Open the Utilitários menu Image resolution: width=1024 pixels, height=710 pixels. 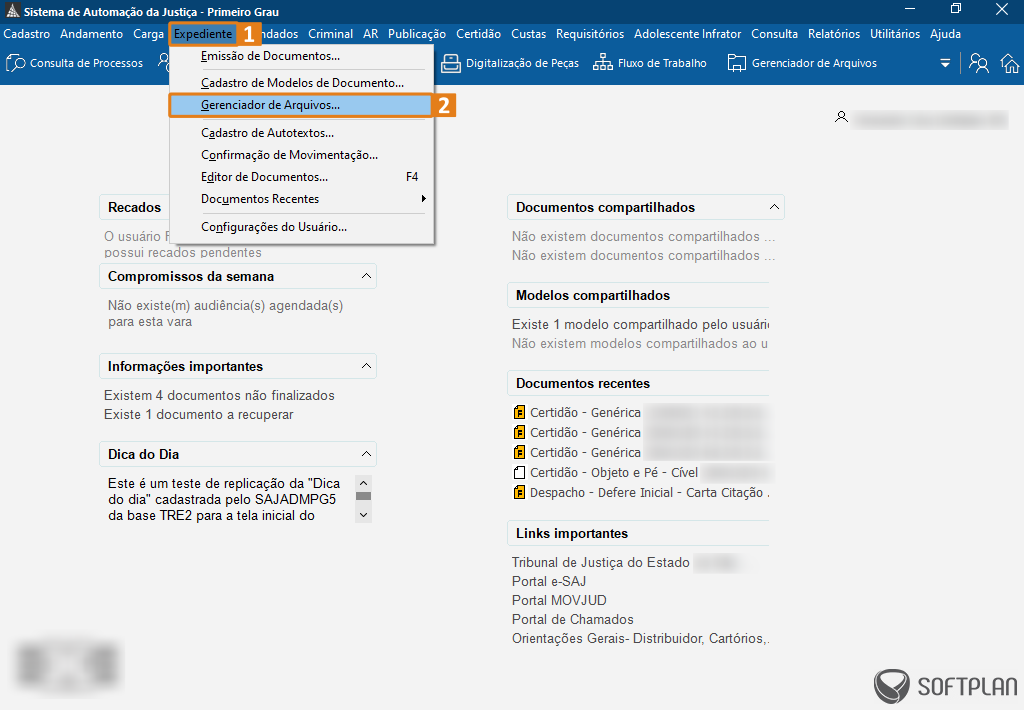click(x=895, y=34)
